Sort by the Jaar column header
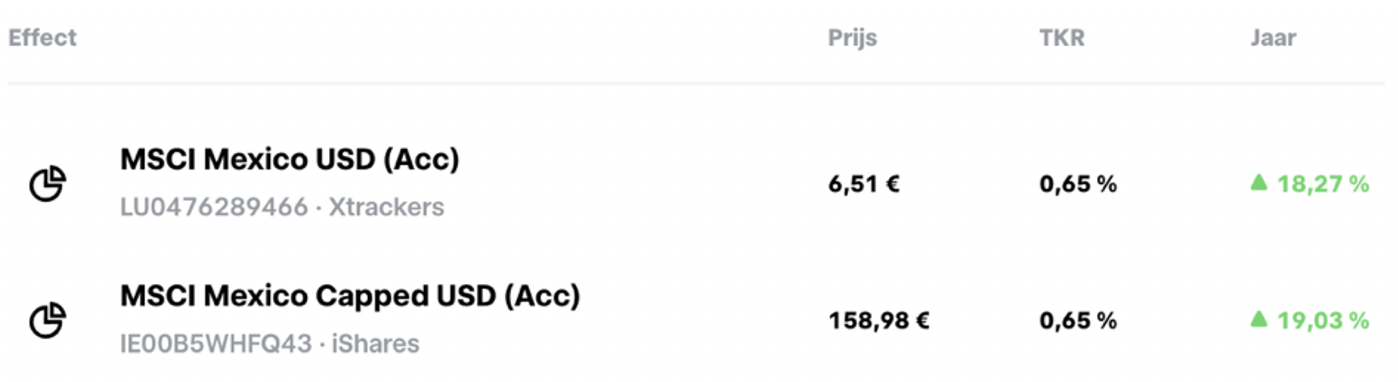The image size is (1398, 382). [x=1273, y=38]
